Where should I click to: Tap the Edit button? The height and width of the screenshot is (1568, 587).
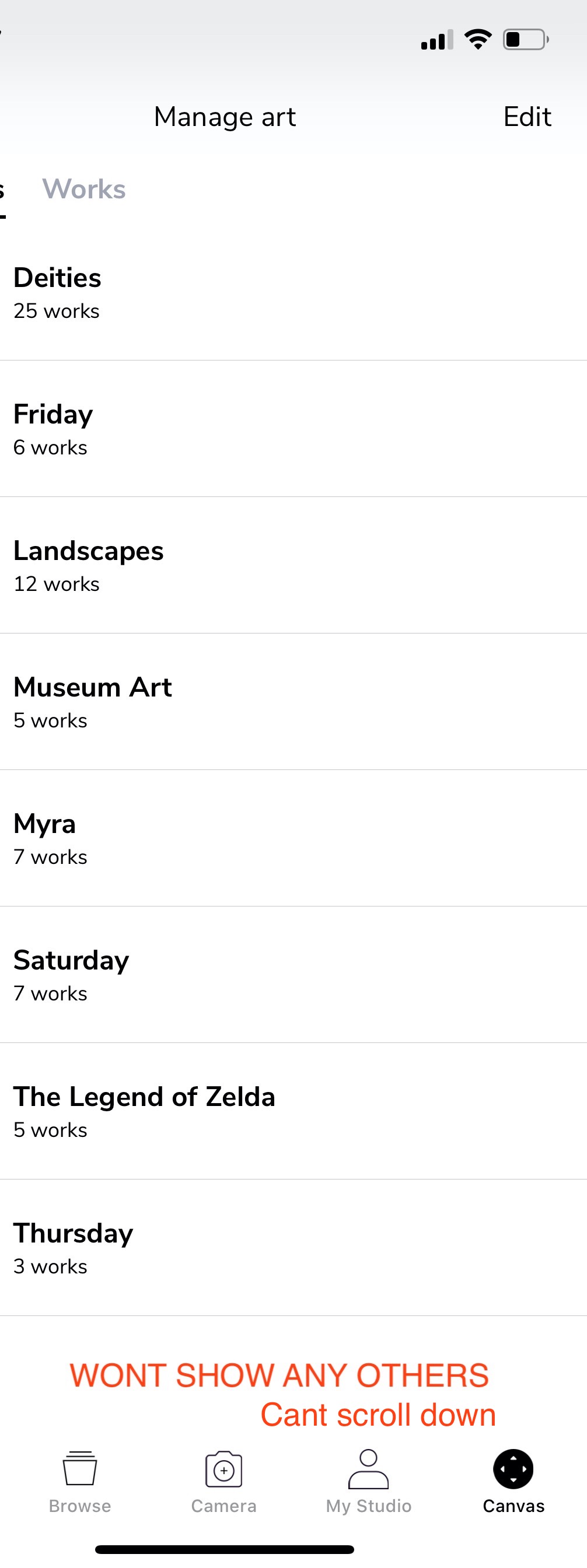[527, 116]
